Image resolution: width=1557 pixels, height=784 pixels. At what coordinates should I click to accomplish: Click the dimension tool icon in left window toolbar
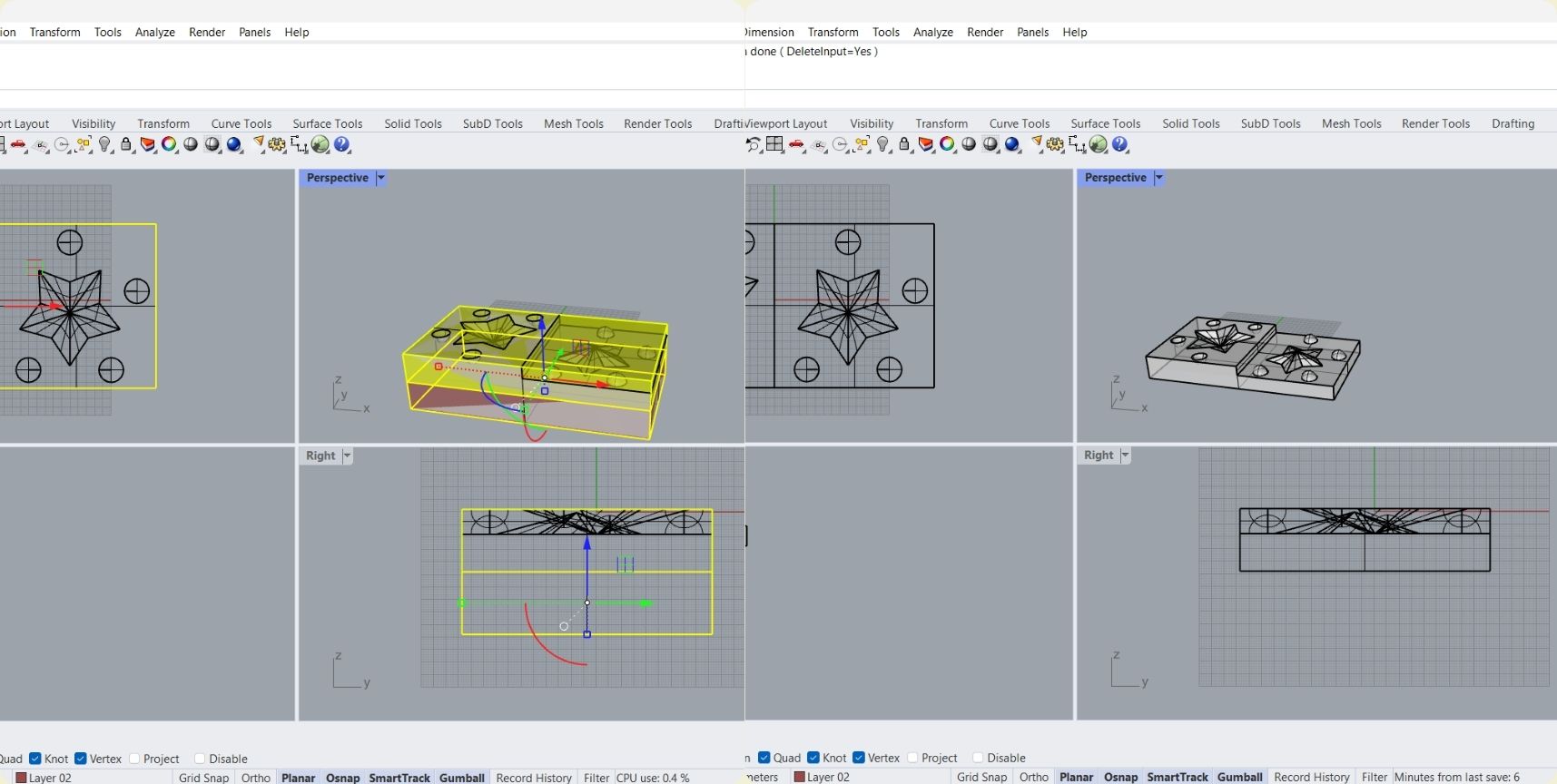(299, 144)
